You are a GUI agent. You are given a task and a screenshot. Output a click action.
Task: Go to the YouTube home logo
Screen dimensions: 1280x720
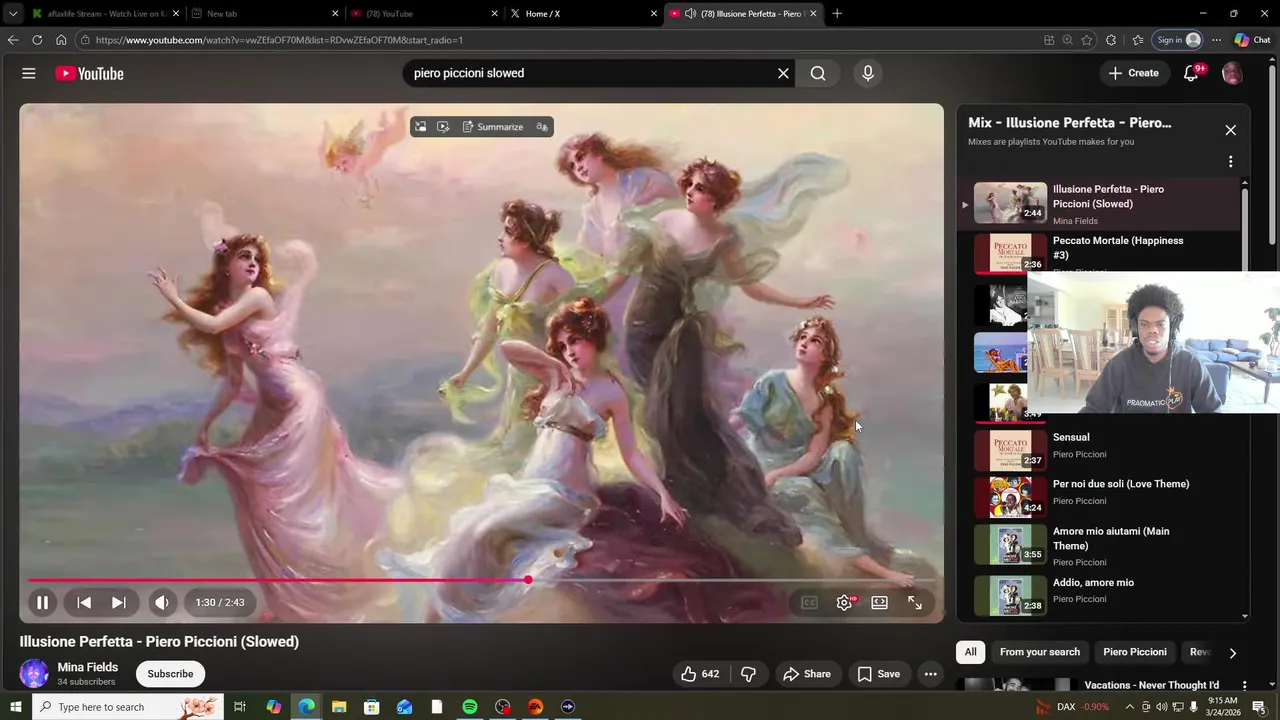point(89,73)
